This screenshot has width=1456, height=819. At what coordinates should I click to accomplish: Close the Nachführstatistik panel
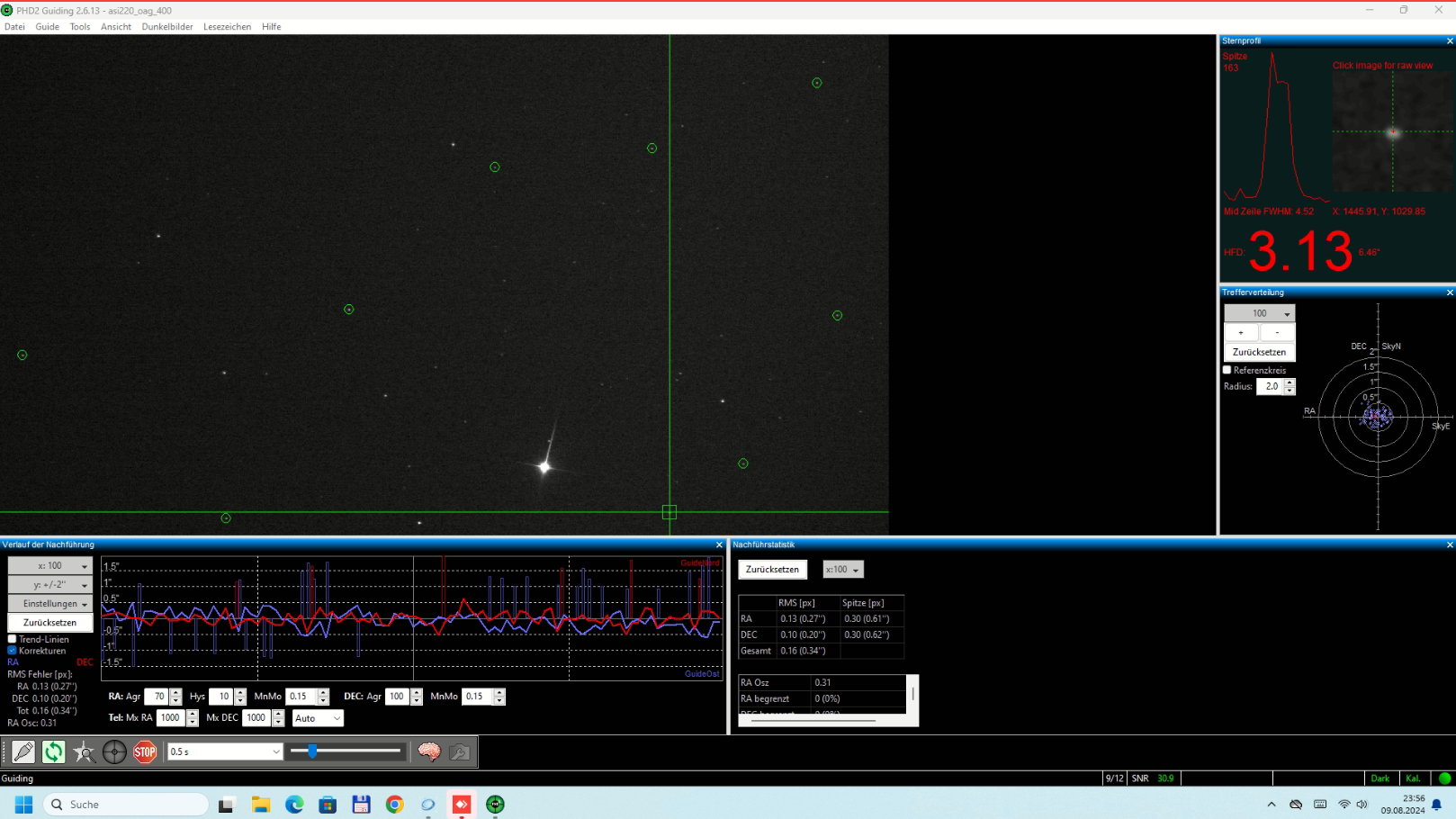(1450, 544)
